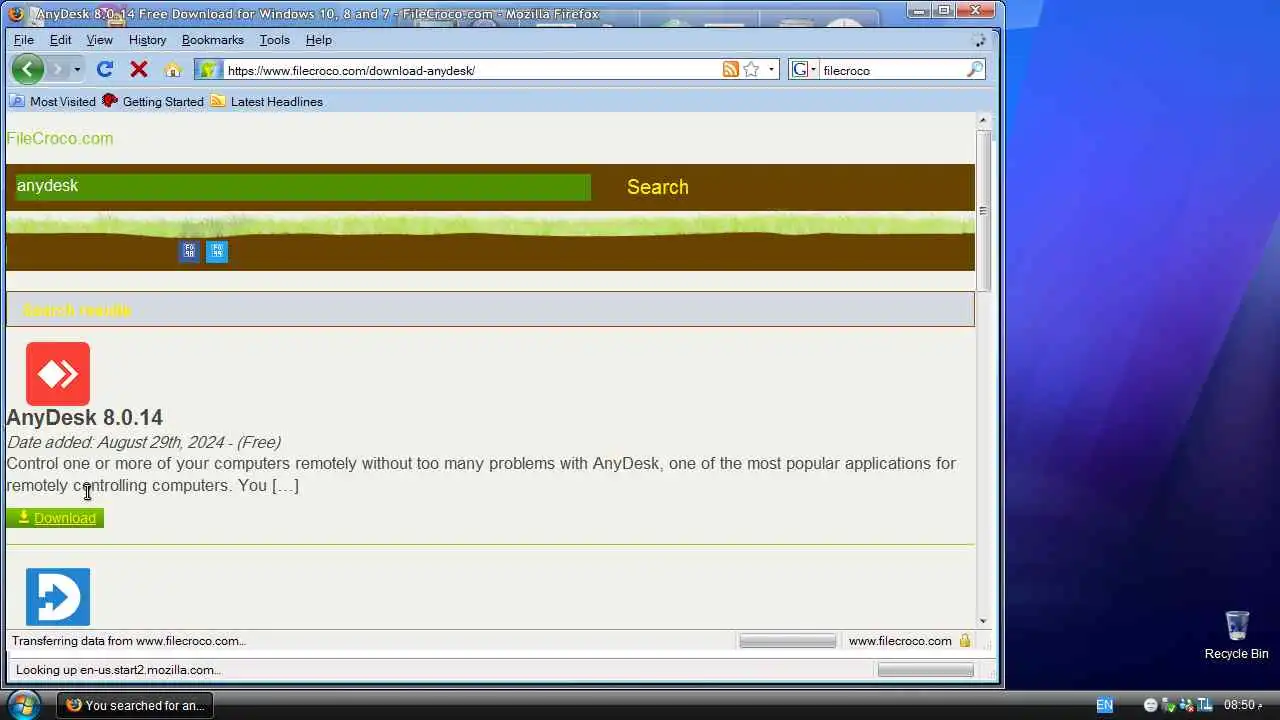1280x720 pixels.
Task: Open the FileCroco.com site logo link
Action: click(60, 138)
